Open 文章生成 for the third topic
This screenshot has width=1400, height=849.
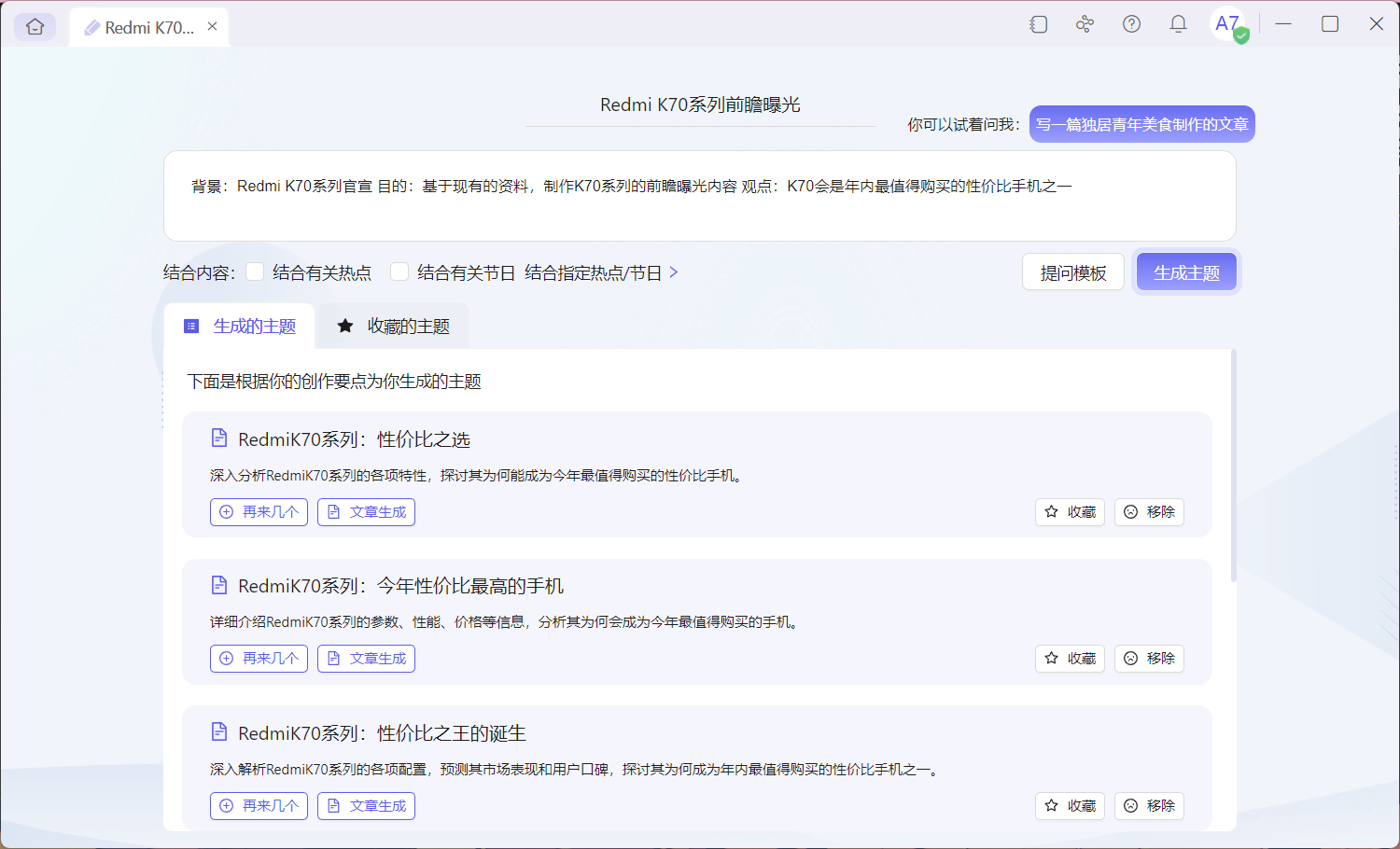(366, 805)
